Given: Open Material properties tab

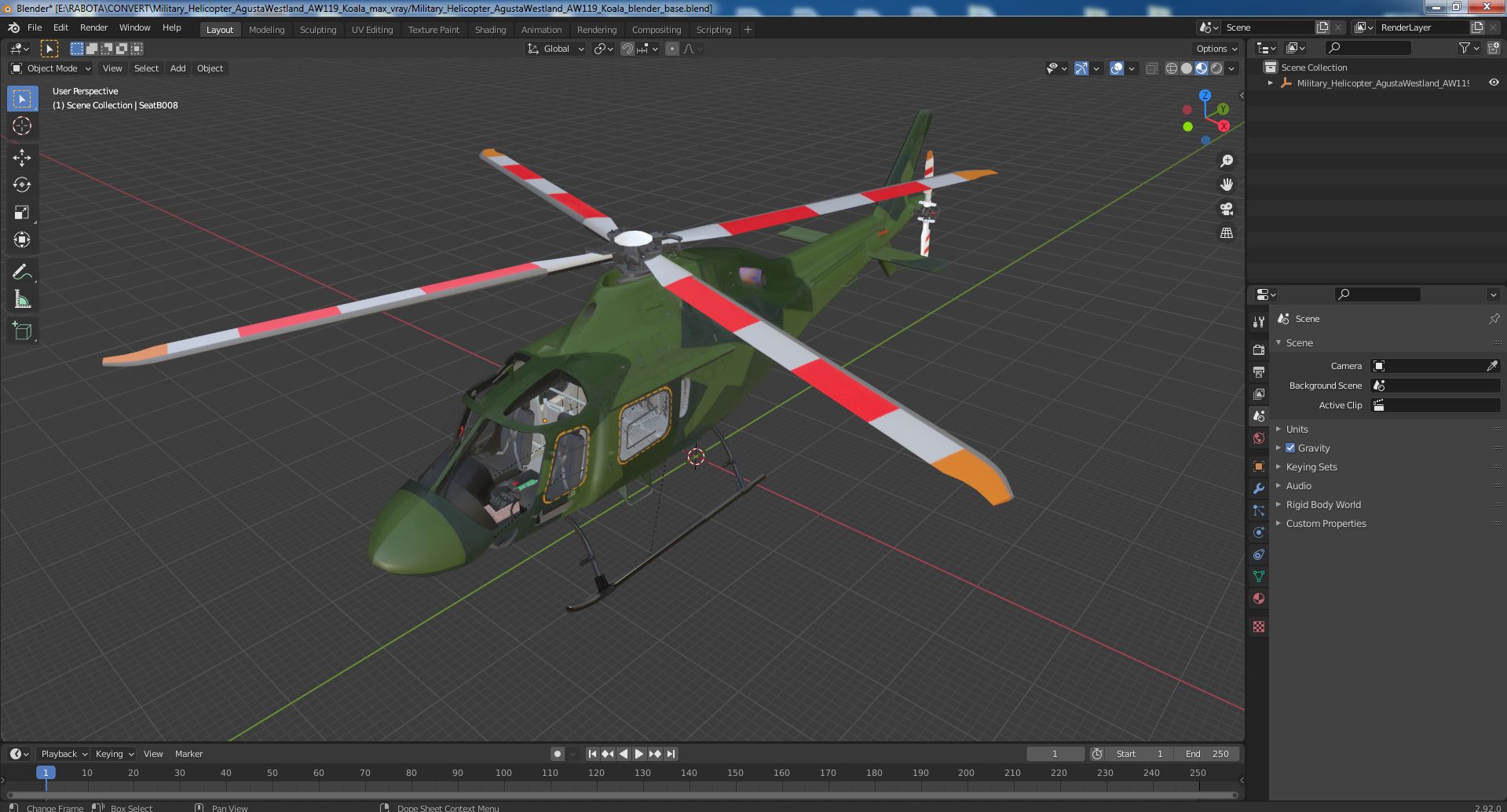Looking at the screenshot, I should point(1259,598).
